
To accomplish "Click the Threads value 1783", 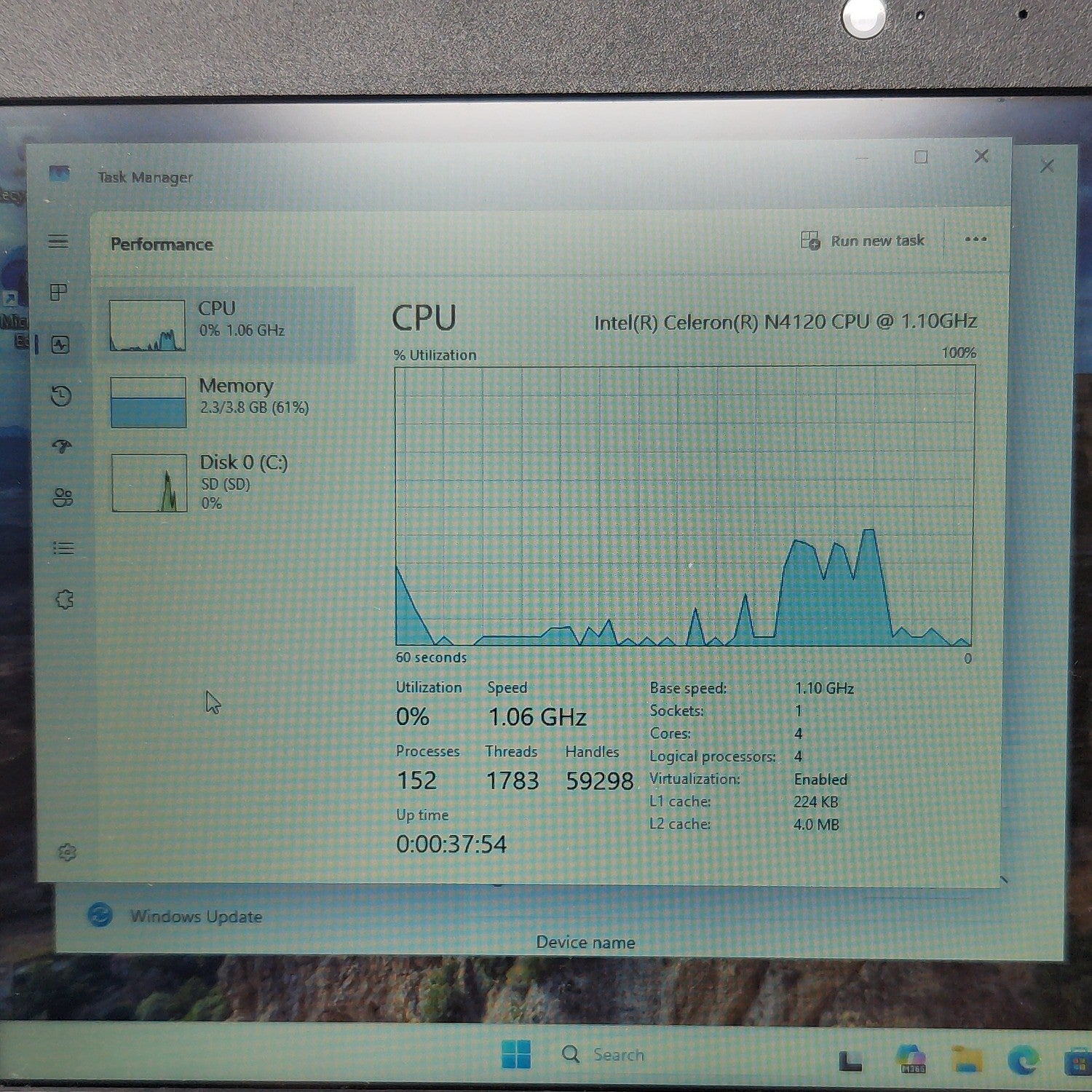I will pos(513,781).
